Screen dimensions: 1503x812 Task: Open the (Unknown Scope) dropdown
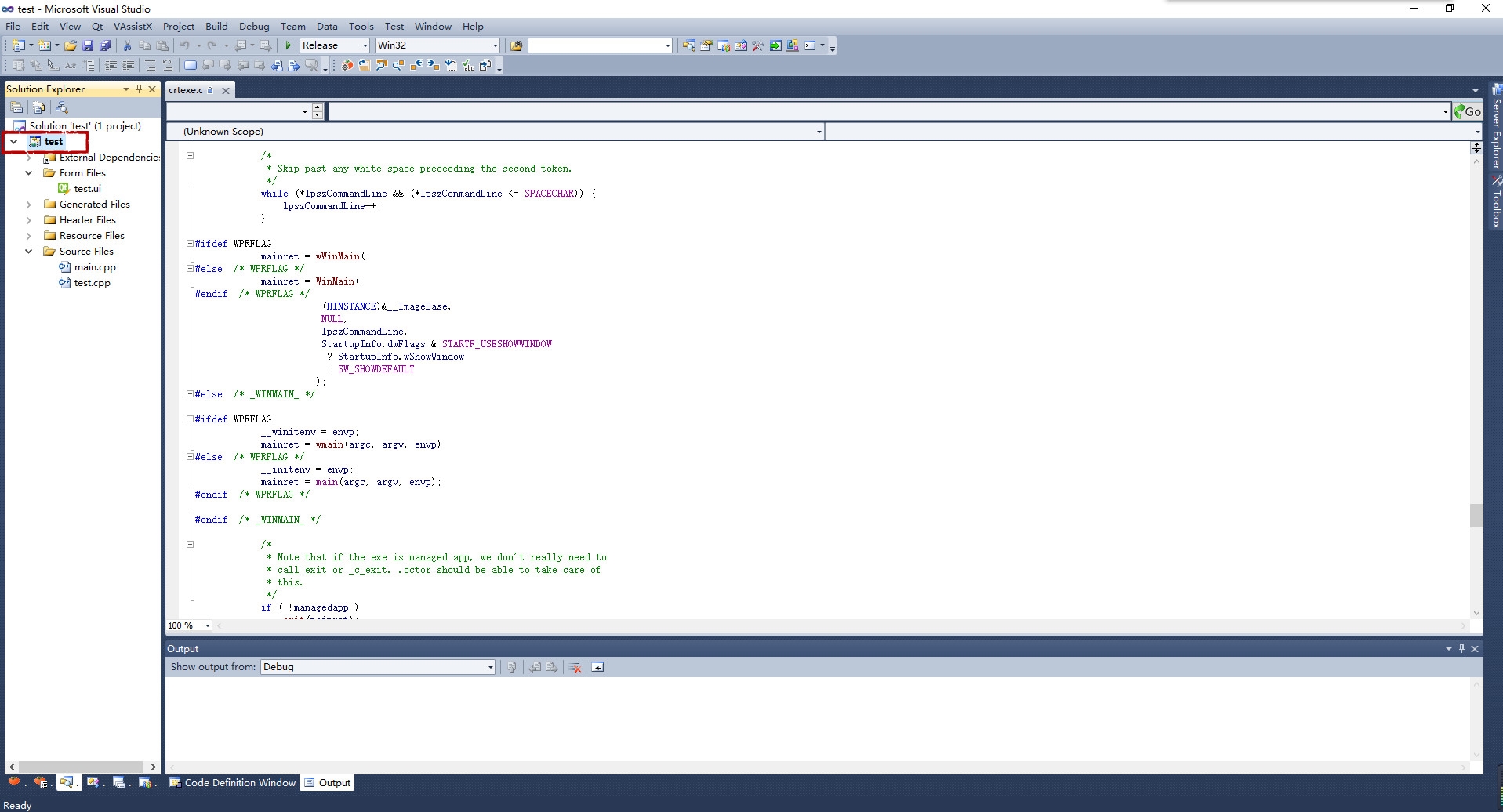pyautogui.click(x=496, y=132)
